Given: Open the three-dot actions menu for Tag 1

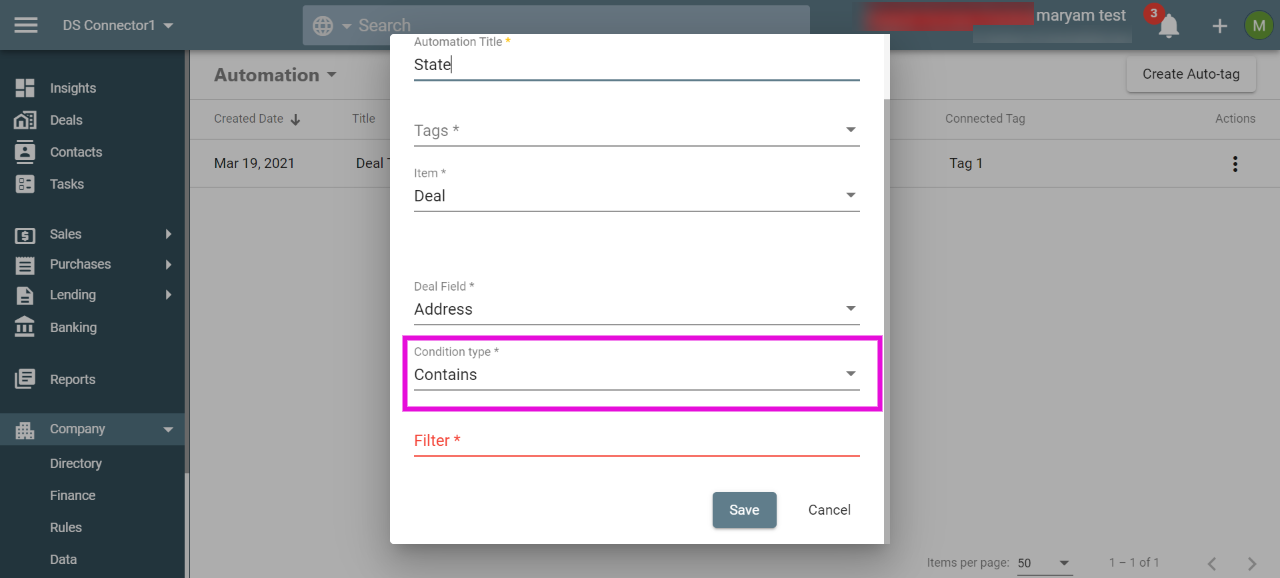Looking at the screenshot, I should click(x=1235, y=164).
